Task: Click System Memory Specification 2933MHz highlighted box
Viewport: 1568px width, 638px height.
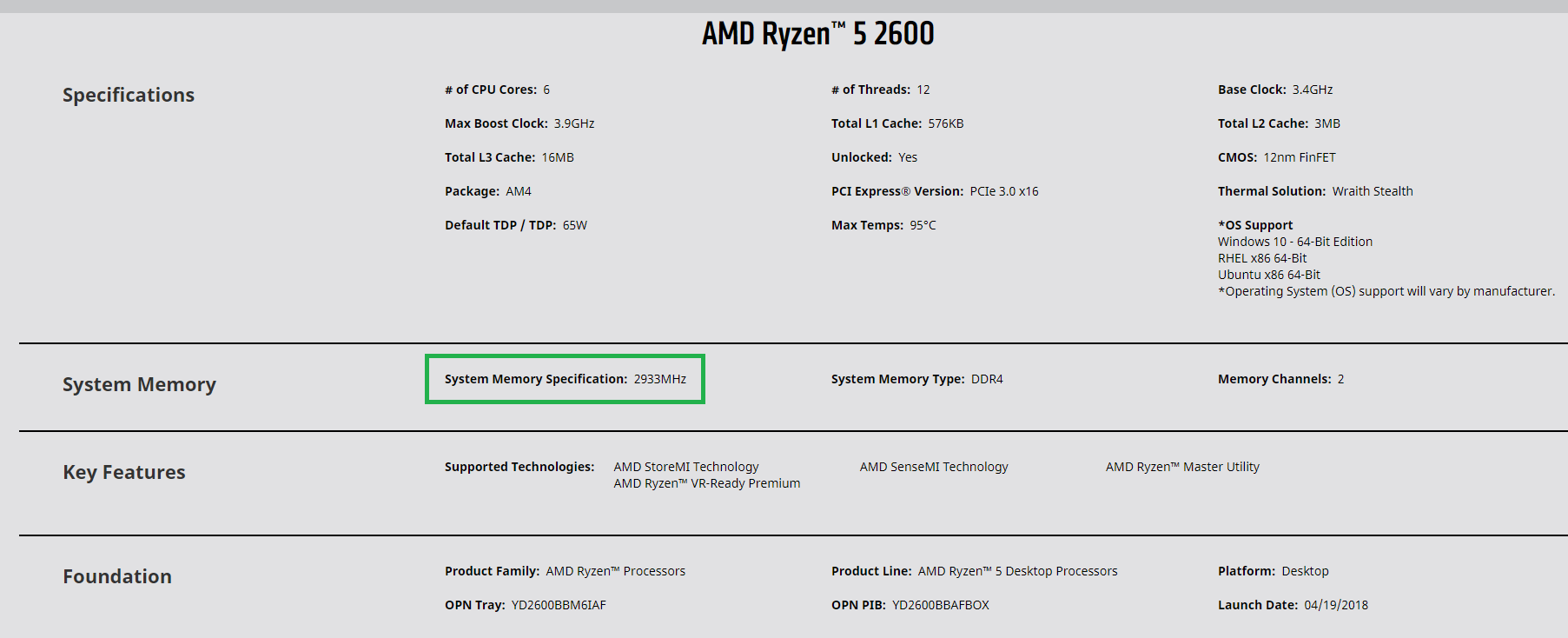Action: 565,379
